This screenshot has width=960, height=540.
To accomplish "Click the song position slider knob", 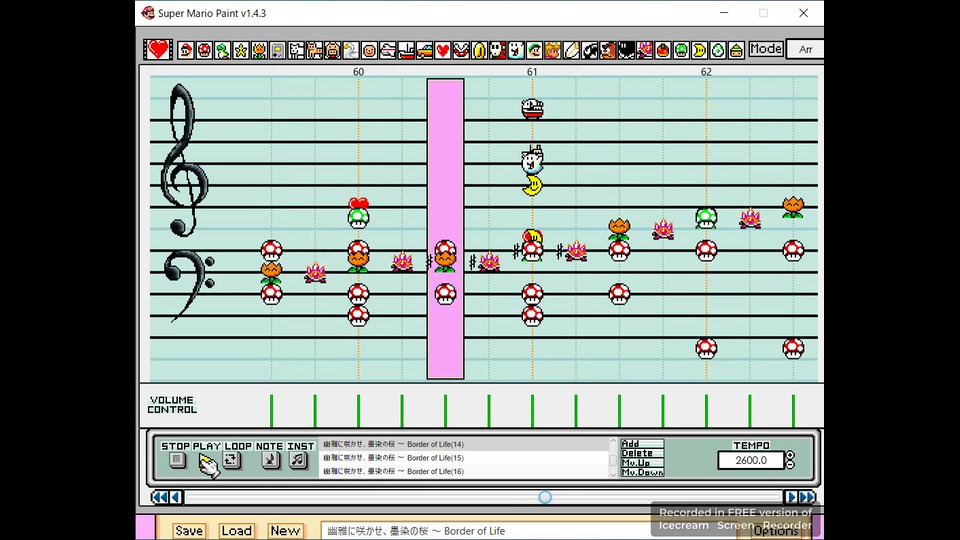I will tap(545, 497).
